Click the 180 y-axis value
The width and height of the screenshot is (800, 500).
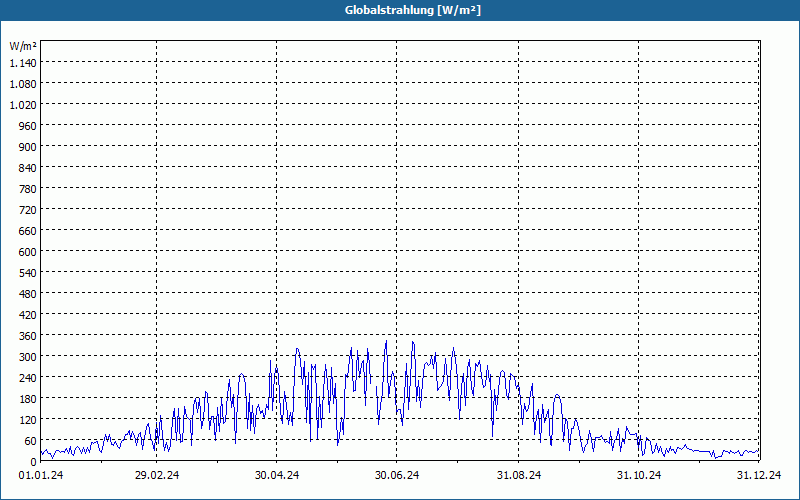[x=28, y=399]
